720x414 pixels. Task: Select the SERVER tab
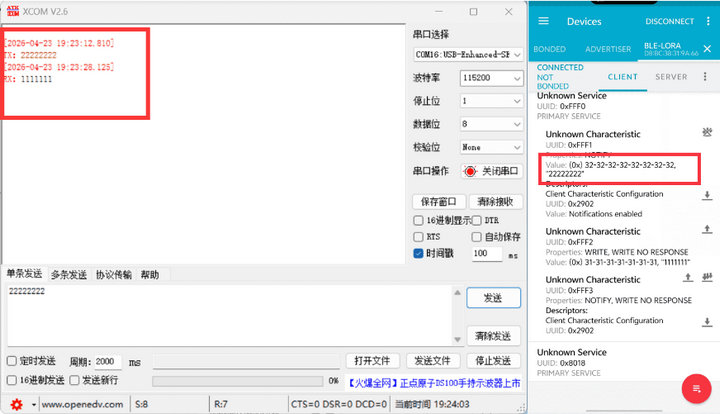(x=671, y=77)
